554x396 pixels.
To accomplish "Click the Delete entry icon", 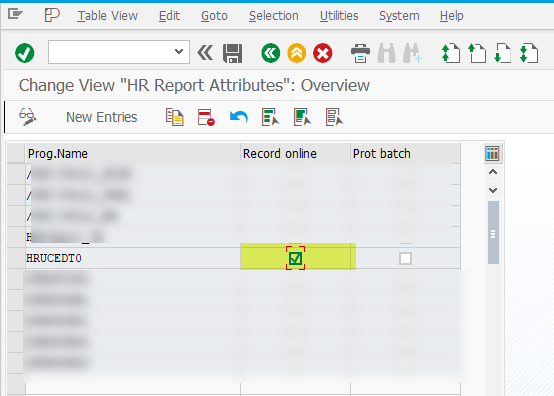I will click(206, 117).
